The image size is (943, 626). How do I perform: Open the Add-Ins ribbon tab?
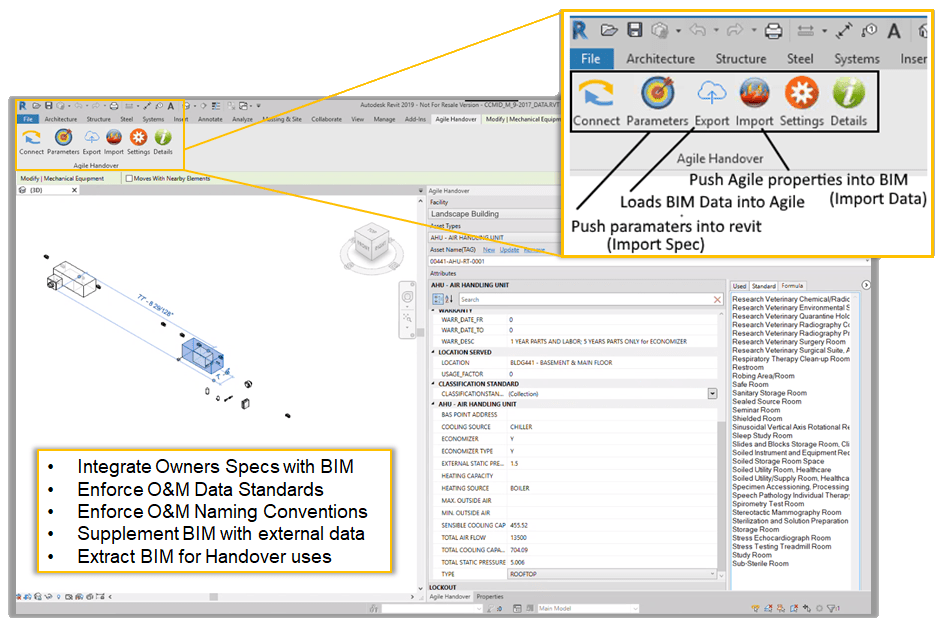(415, 119)
